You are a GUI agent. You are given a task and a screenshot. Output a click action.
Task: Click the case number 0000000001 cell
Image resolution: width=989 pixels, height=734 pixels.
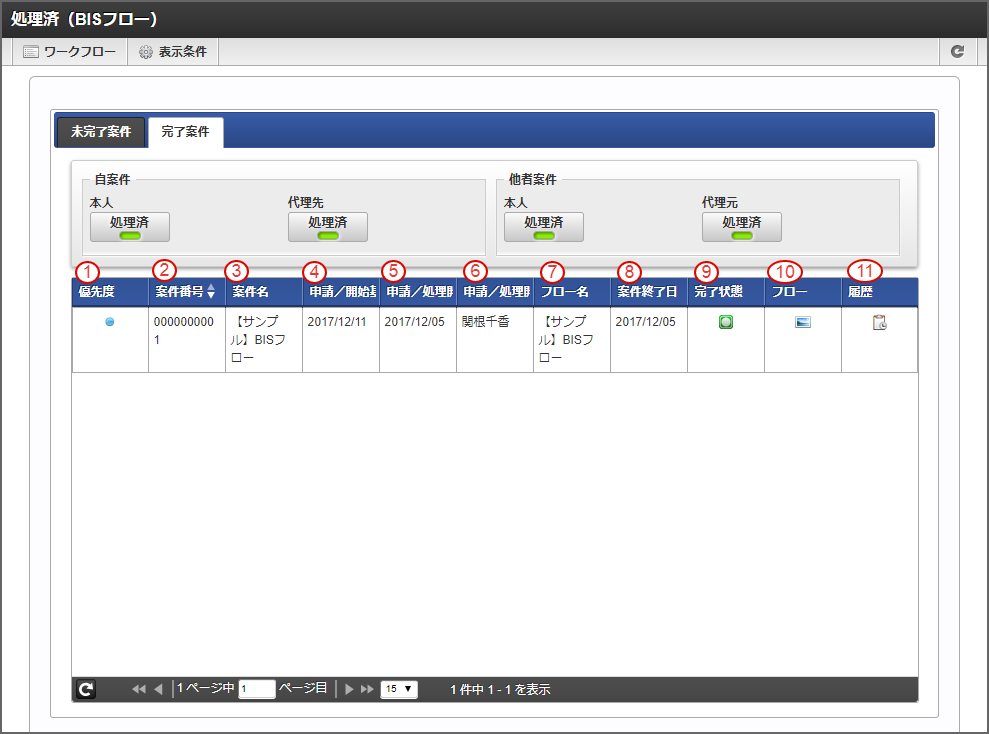(187, 340)
